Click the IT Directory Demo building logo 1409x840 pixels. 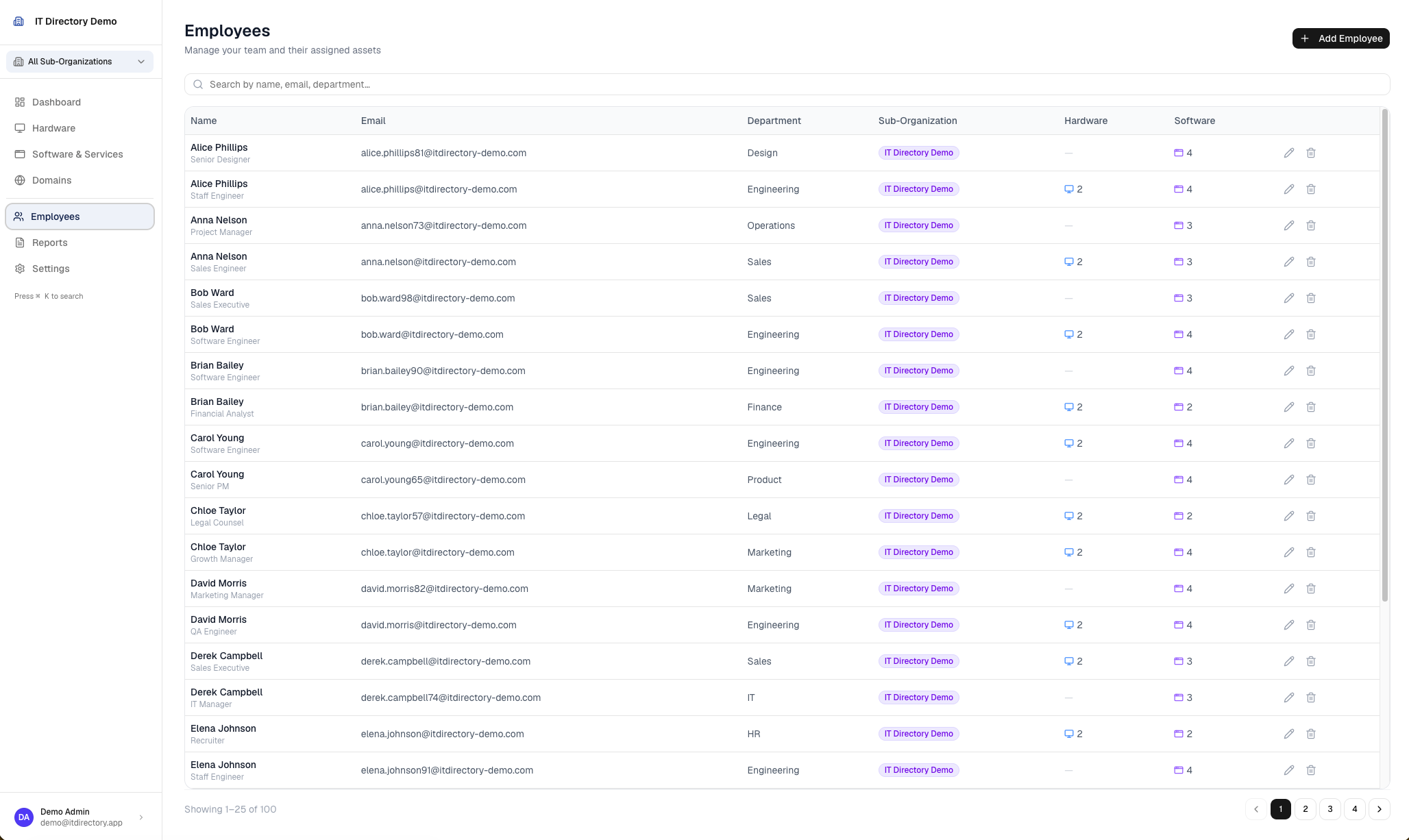(x=19, y=21)
